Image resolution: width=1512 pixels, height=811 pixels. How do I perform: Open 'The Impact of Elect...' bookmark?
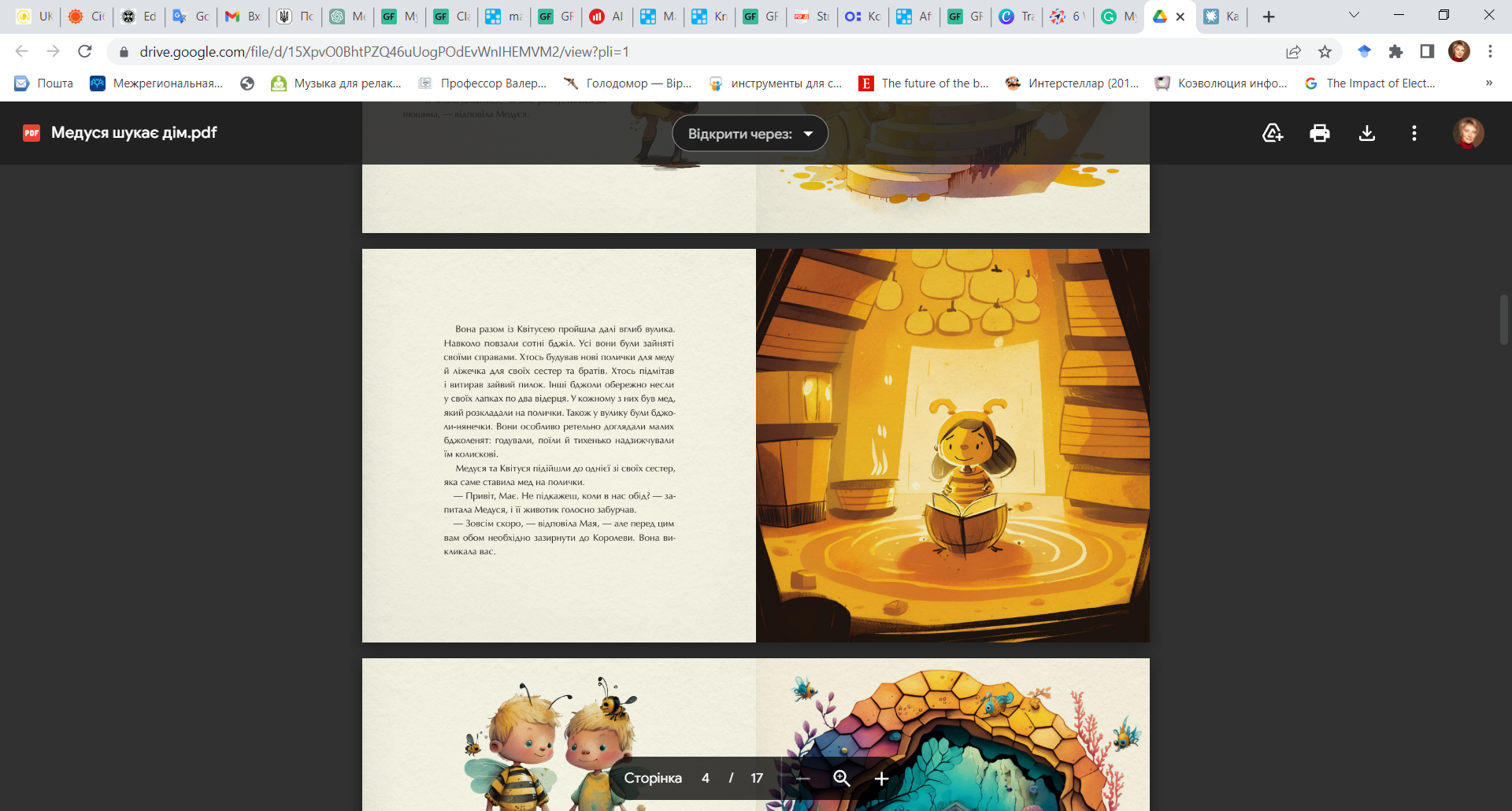point(1369,83)
